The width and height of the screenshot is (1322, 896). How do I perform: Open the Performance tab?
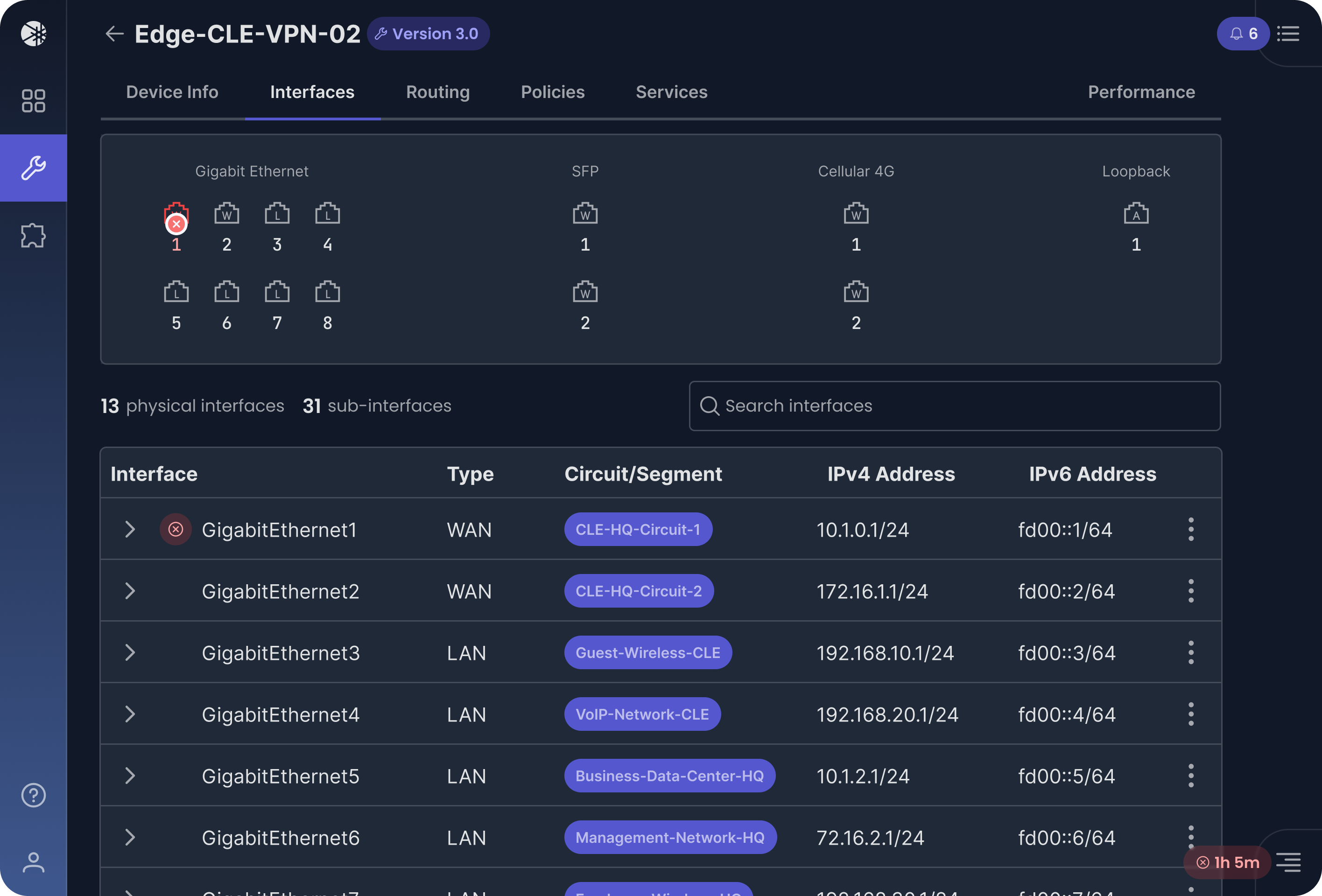[x=1141, y=92]
